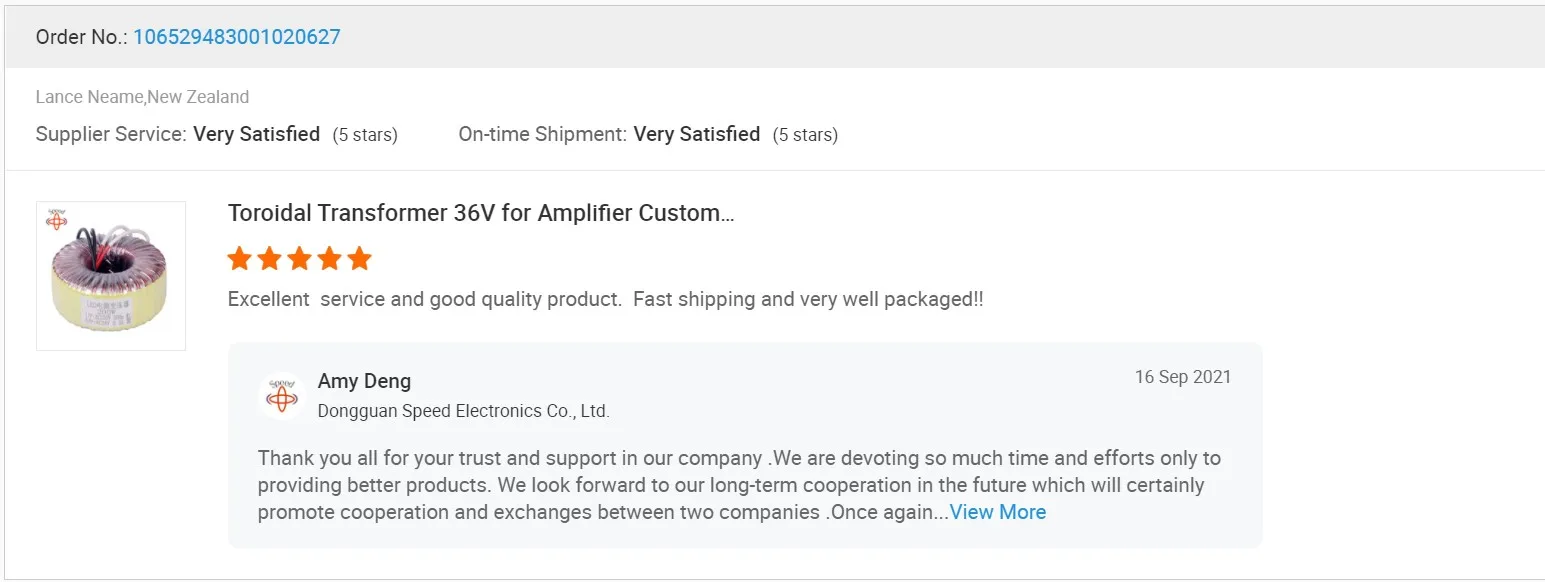
Task: Click Amy Deng's company logo avatar
Action: click(x=282, y=395)
